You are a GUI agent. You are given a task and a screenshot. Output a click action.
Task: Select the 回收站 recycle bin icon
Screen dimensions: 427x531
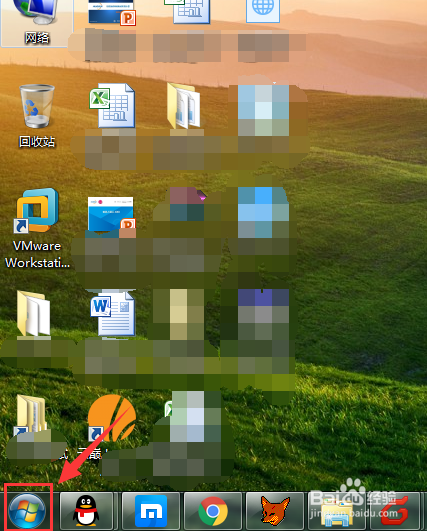37,116
